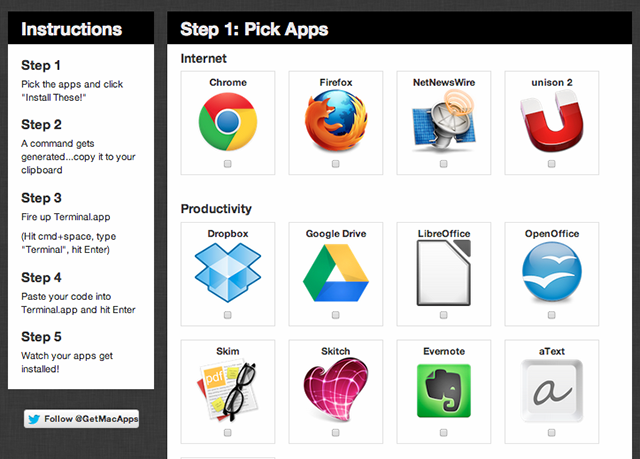Click the OpenOffice app icon
Image resolution: width=640 pixels, height=459 pixels.
[x=551, y=274]
